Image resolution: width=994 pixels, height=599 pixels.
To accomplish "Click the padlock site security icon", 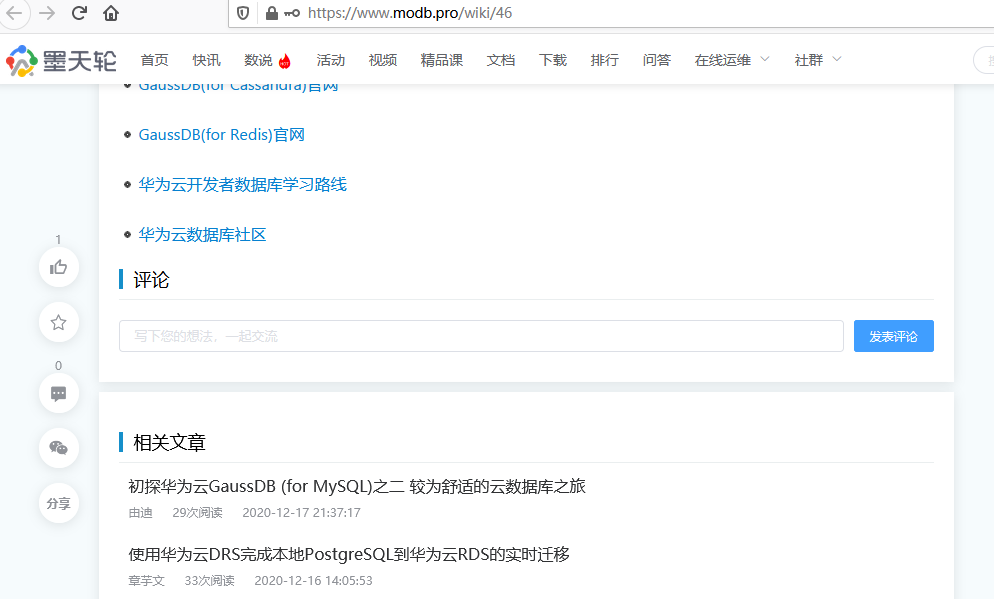I will click(x=271, y=13).
